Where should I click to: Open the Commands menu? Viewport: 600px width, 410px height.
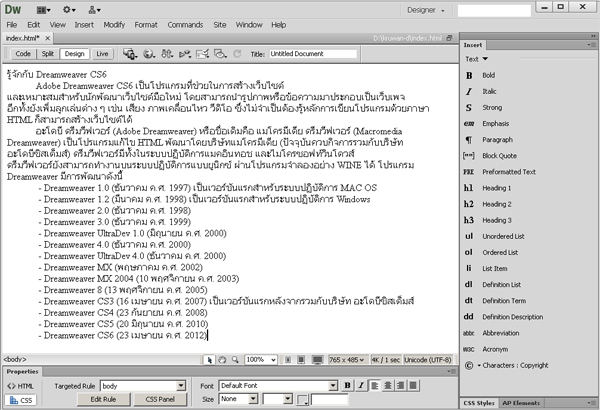[185, 25]
